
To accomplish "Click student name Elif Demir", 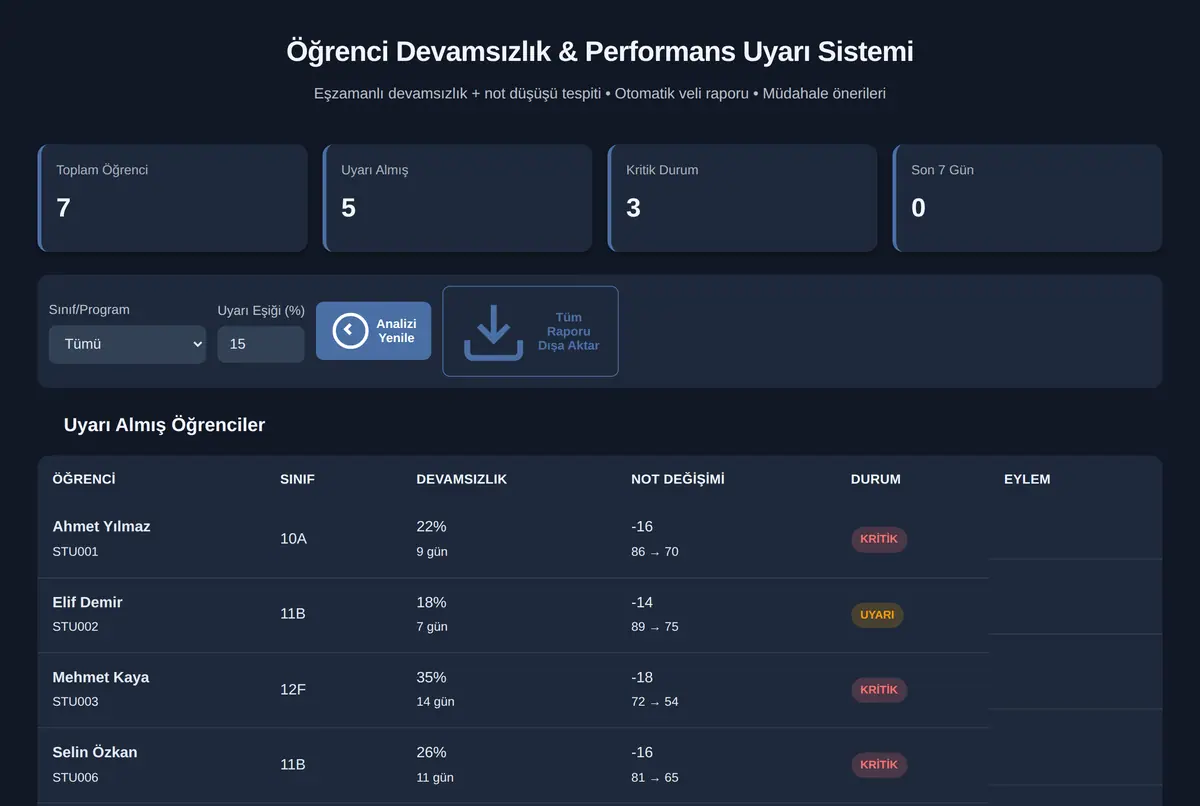I will [87, 602].
